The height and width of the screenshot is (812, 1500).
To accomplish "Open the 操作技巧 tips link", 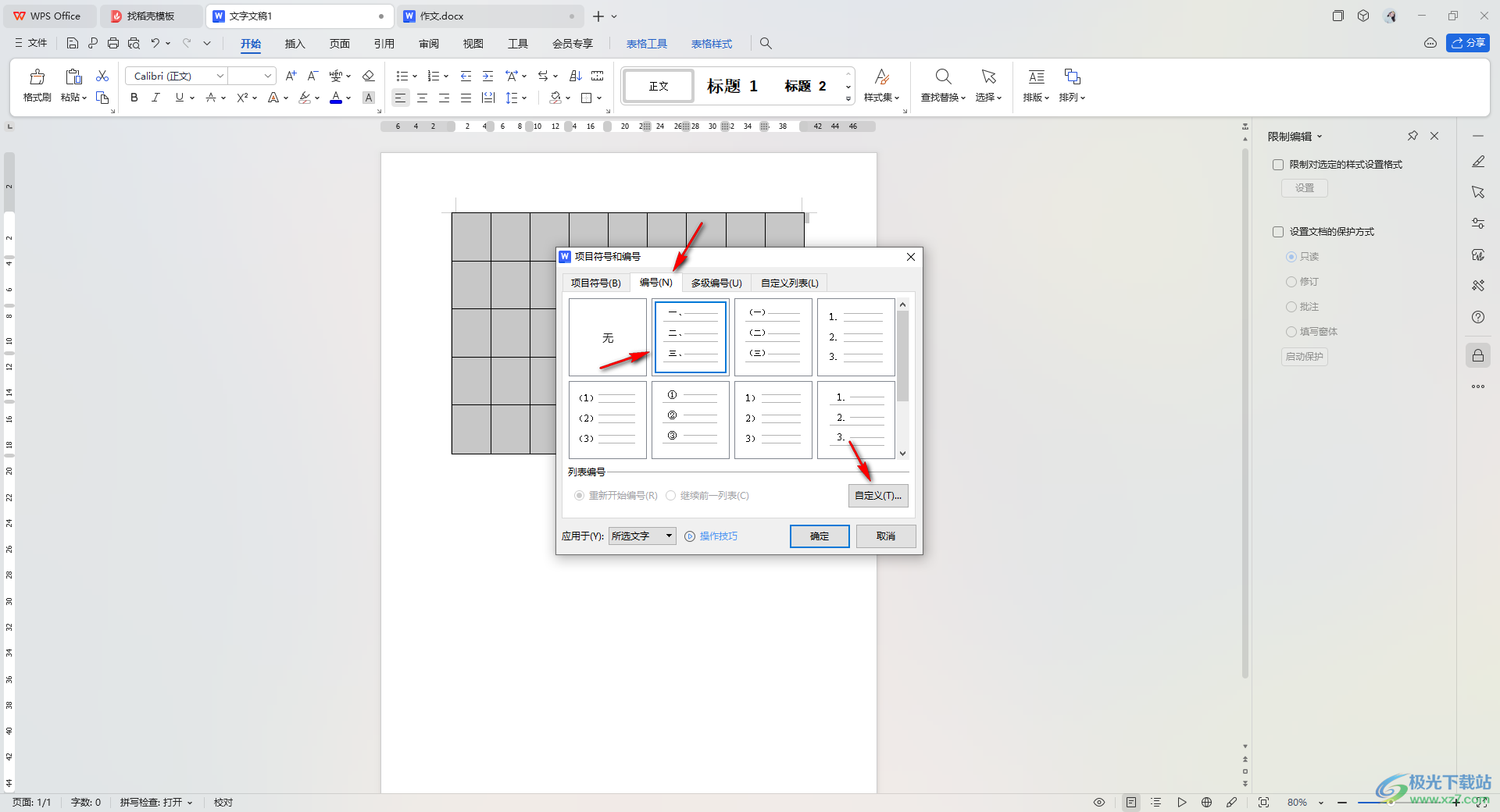I will click(718, 536).
